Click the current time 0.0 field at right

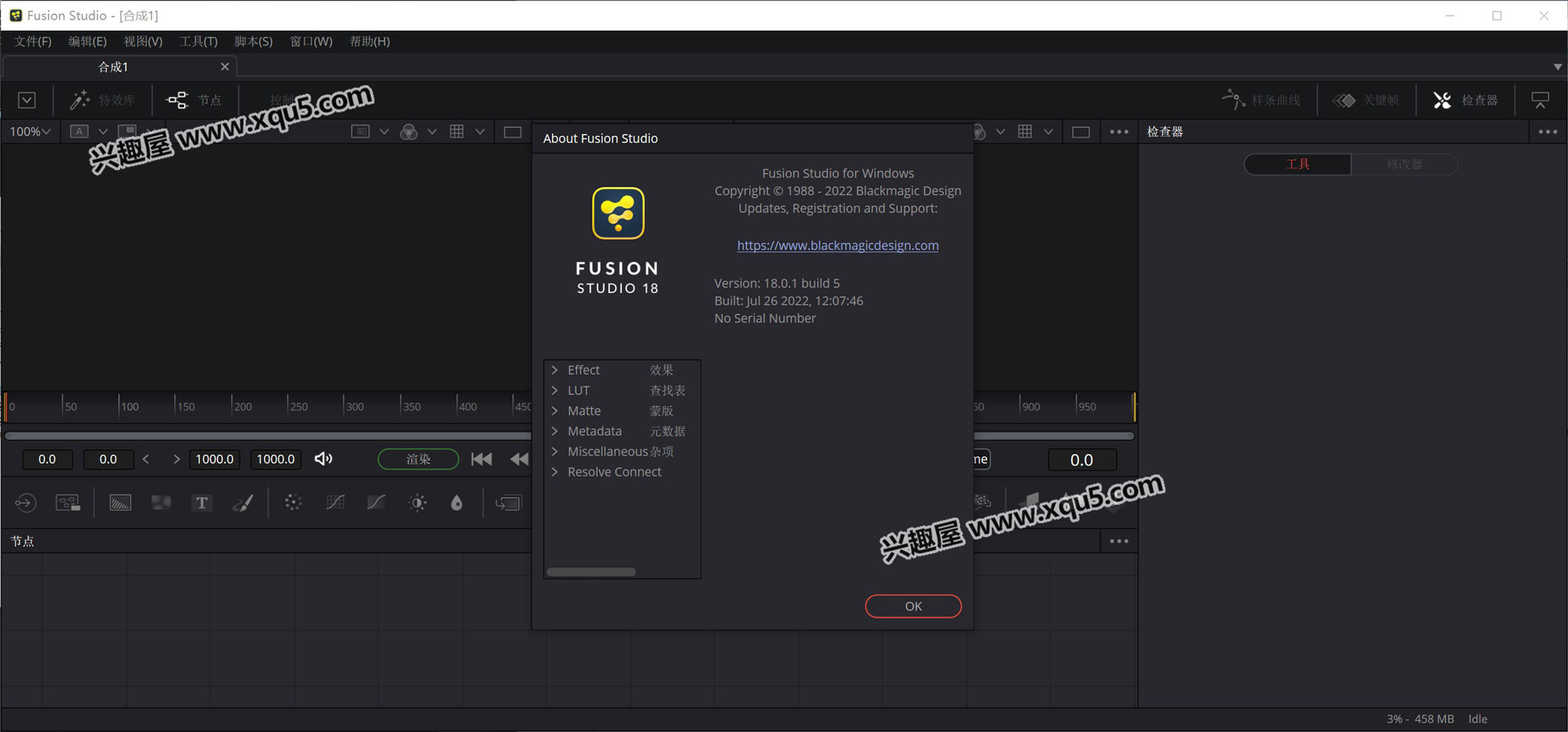coord(1082,460)
